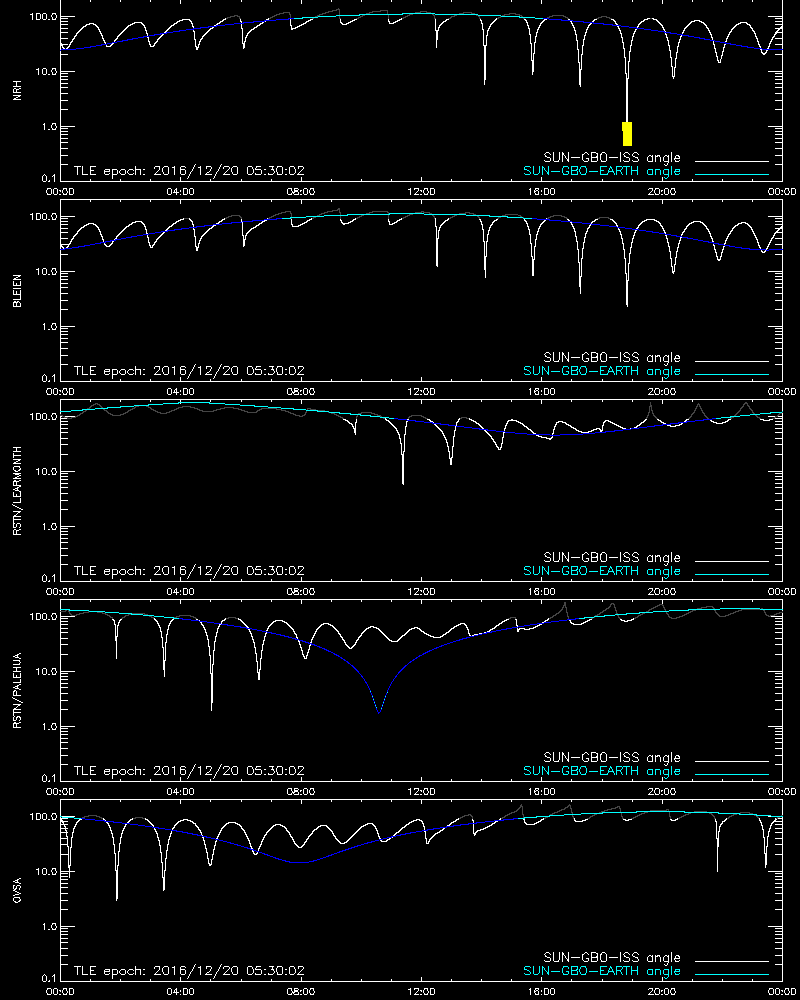Click SUN-GBO-EARTH angle legend in NRH panel

pos(602,171)
